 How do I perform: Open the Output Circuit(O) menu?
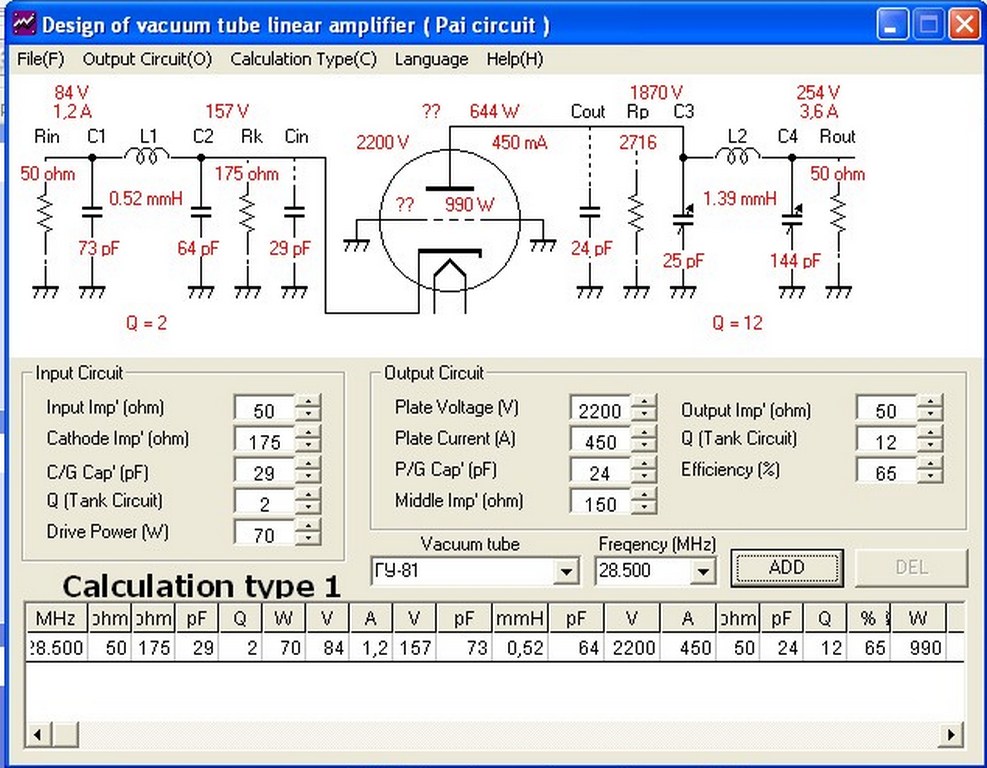(147, 59)
